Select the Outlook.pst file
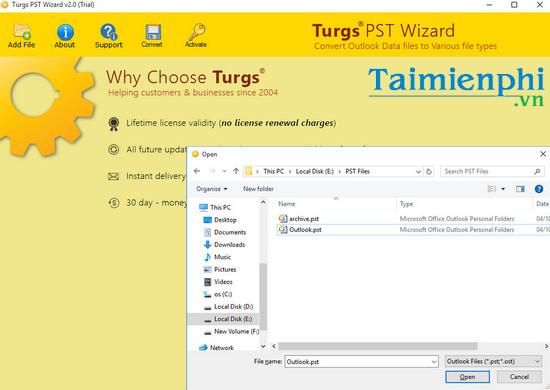550x390 pixels. 300,230
